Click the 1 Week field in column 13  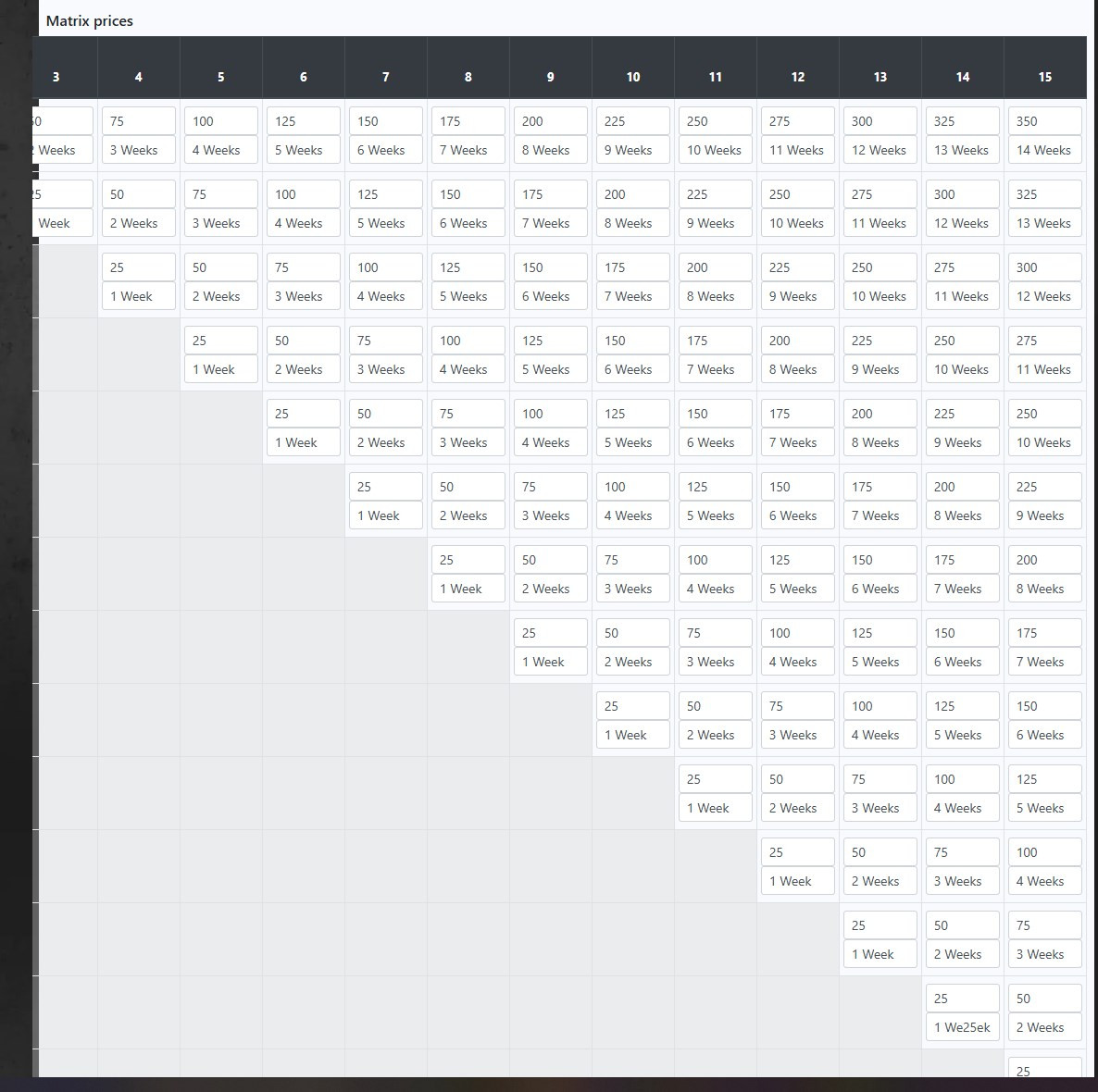pos(880,955)
